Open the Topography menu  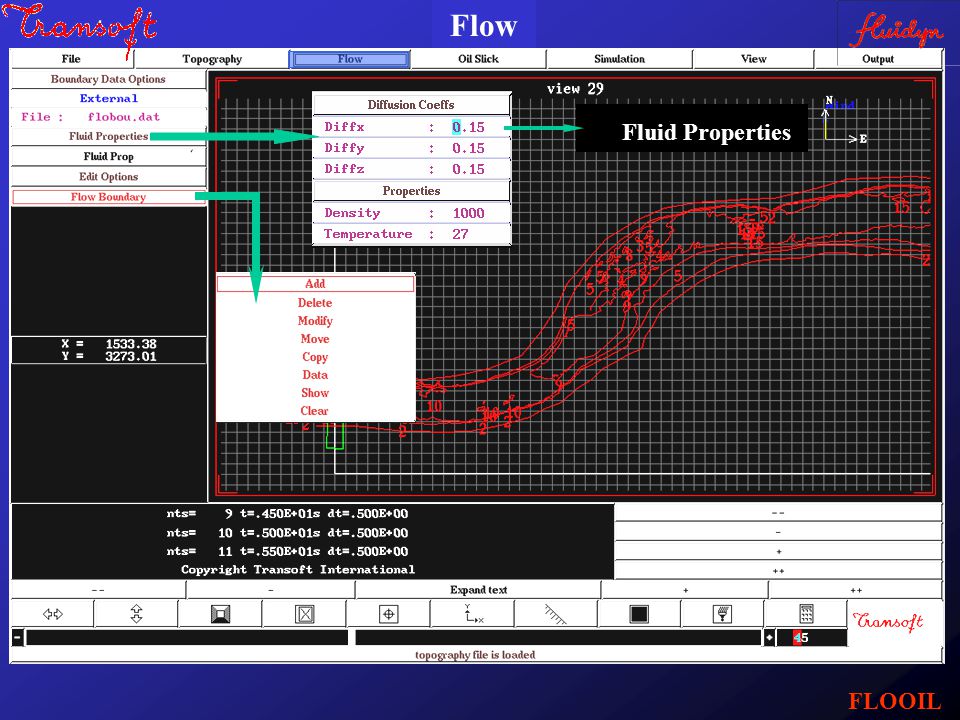click(212, 59)
